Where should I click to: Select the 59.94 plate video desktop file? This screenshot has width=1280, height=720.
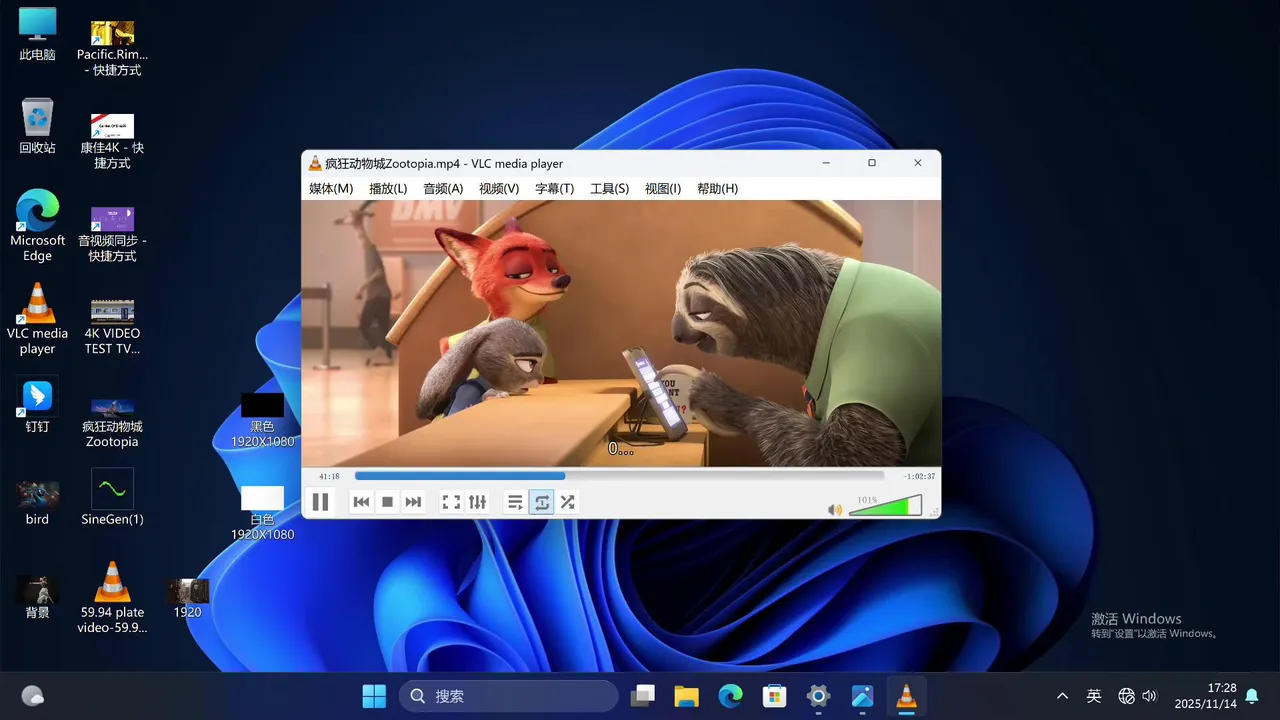pyautogui.click(x=112, y=597)
